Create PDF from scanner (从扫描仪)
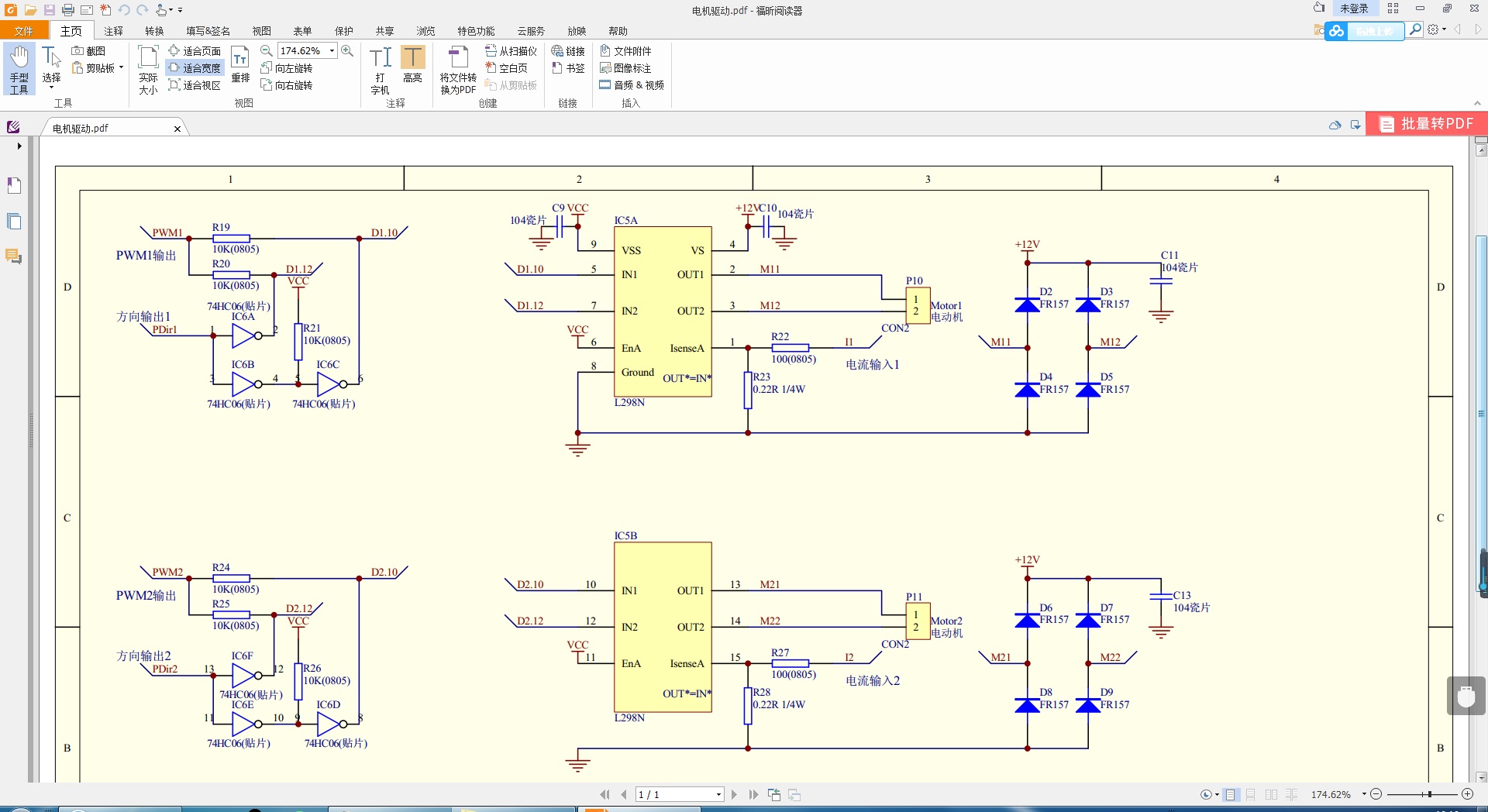Viewport: 1488px width, 812px height. tap(511, 51)
